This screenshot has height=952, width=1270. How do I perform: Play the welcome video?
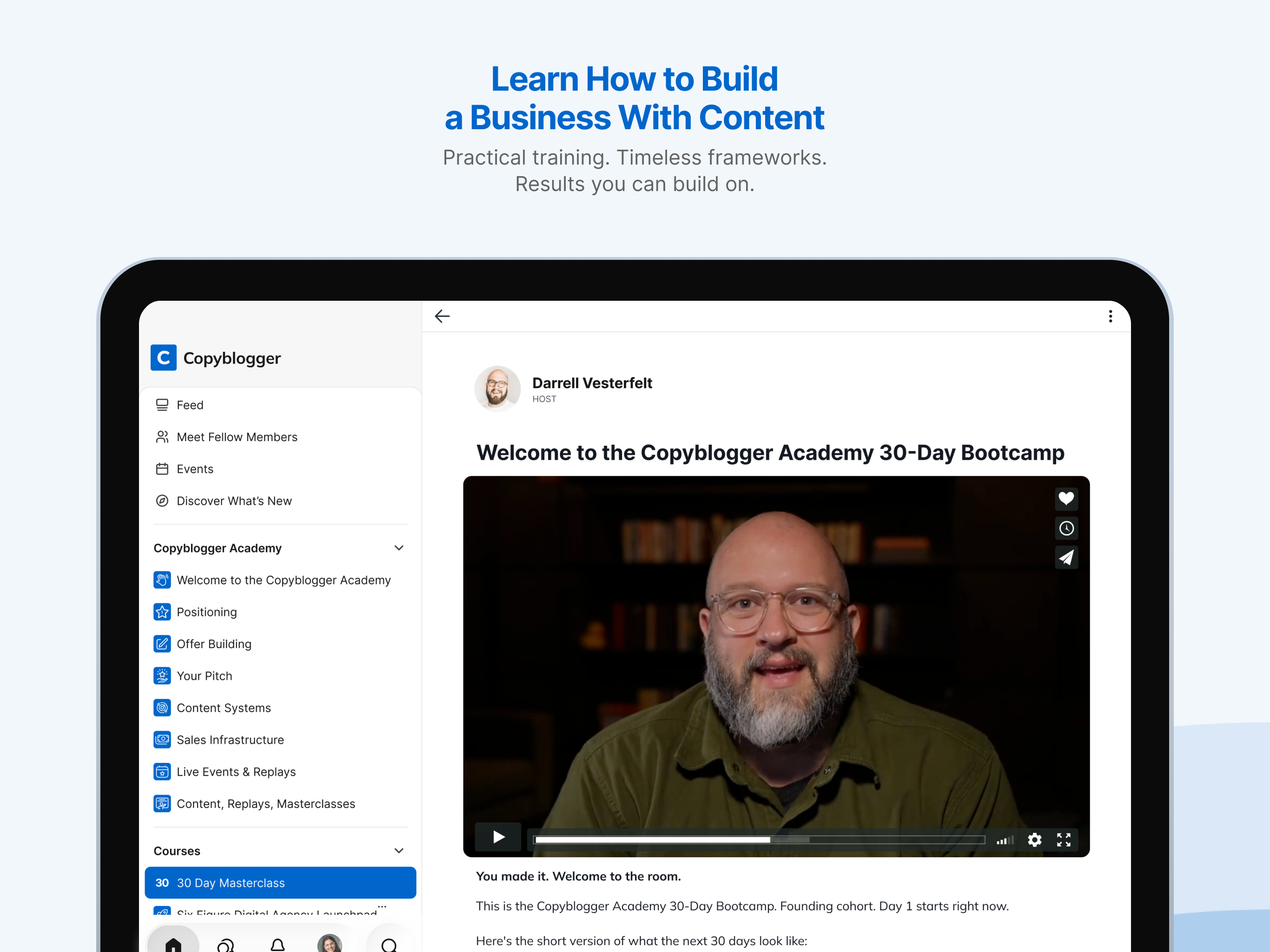[x=498, y=838]
